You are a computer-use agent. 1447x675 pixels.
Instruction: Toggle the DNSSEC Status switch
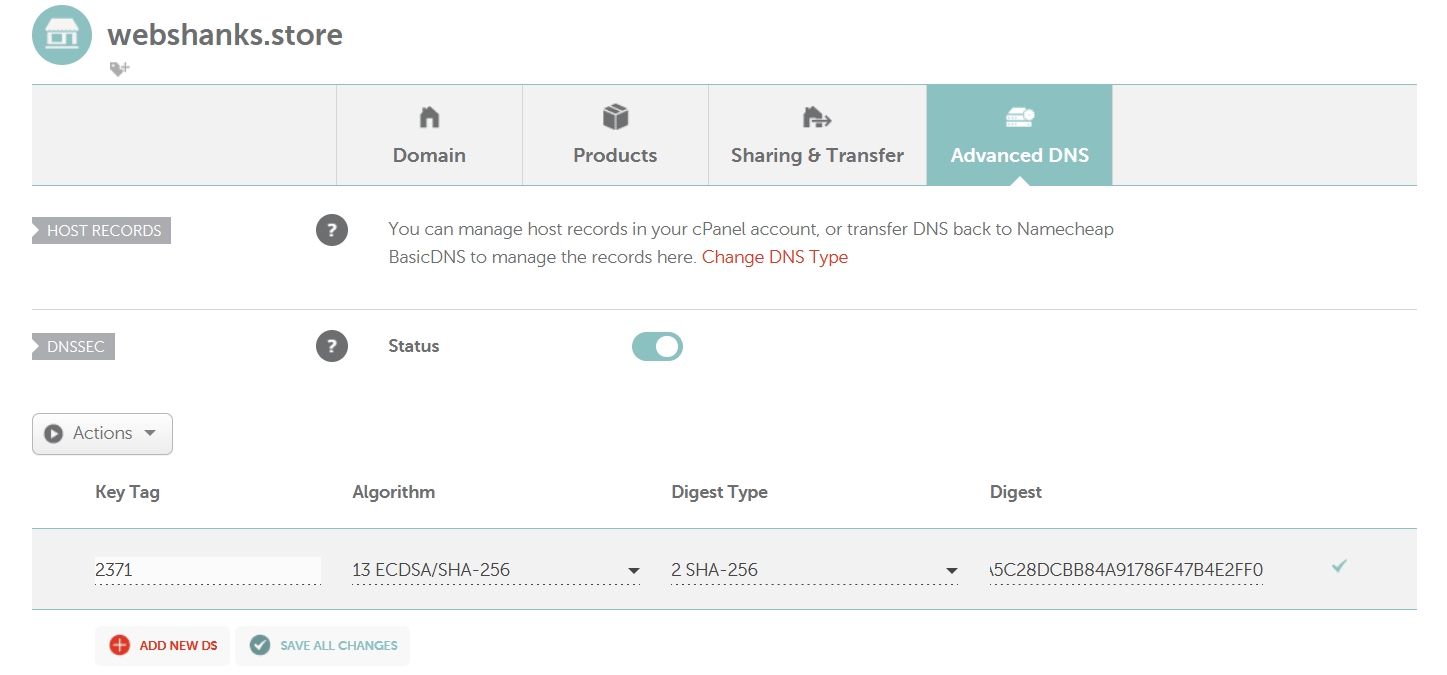[x=657, y=346]
